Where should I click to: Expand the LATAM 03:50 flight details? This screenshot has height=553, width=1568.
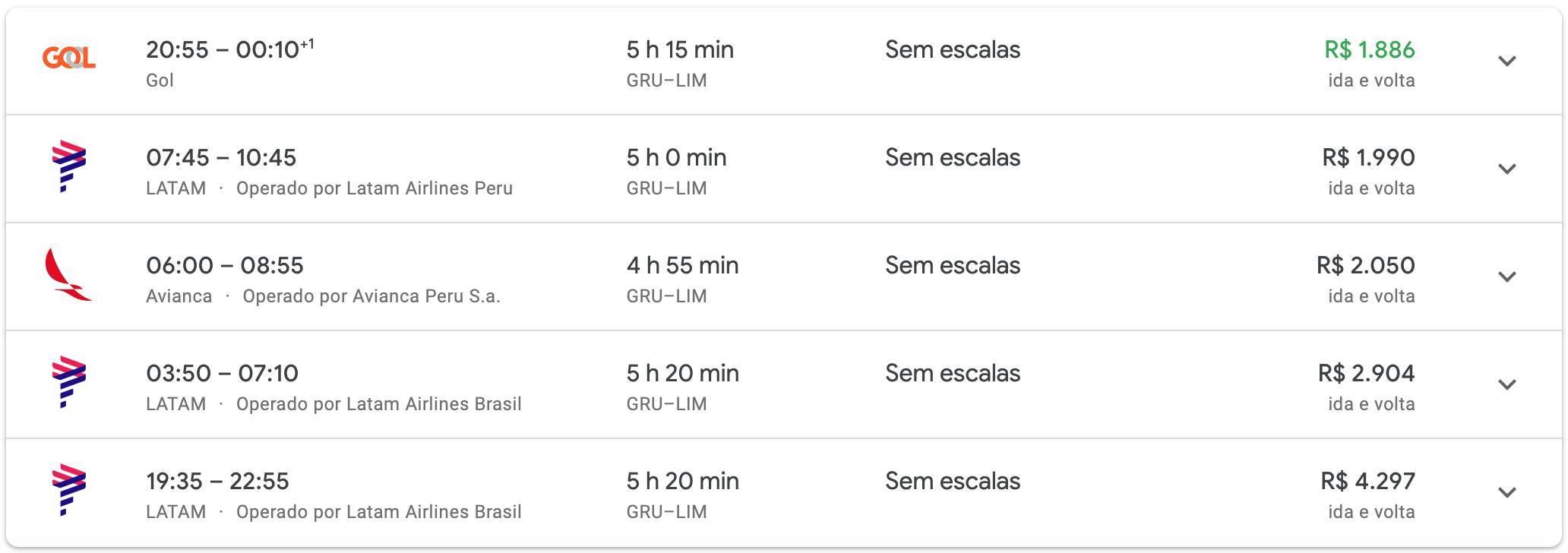click(x=1507, y=384)
